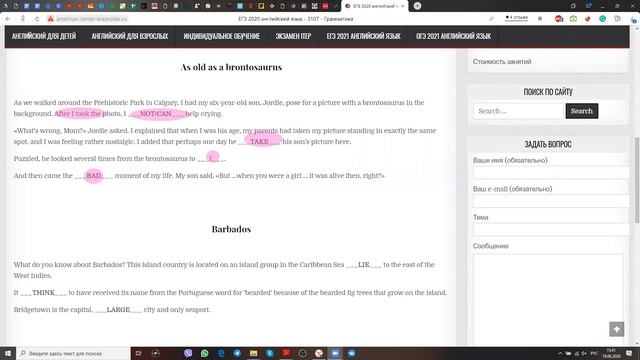640x360 pixels.
Task: Click the Поиск по сайту heading
Action: (x=548, y=92)
